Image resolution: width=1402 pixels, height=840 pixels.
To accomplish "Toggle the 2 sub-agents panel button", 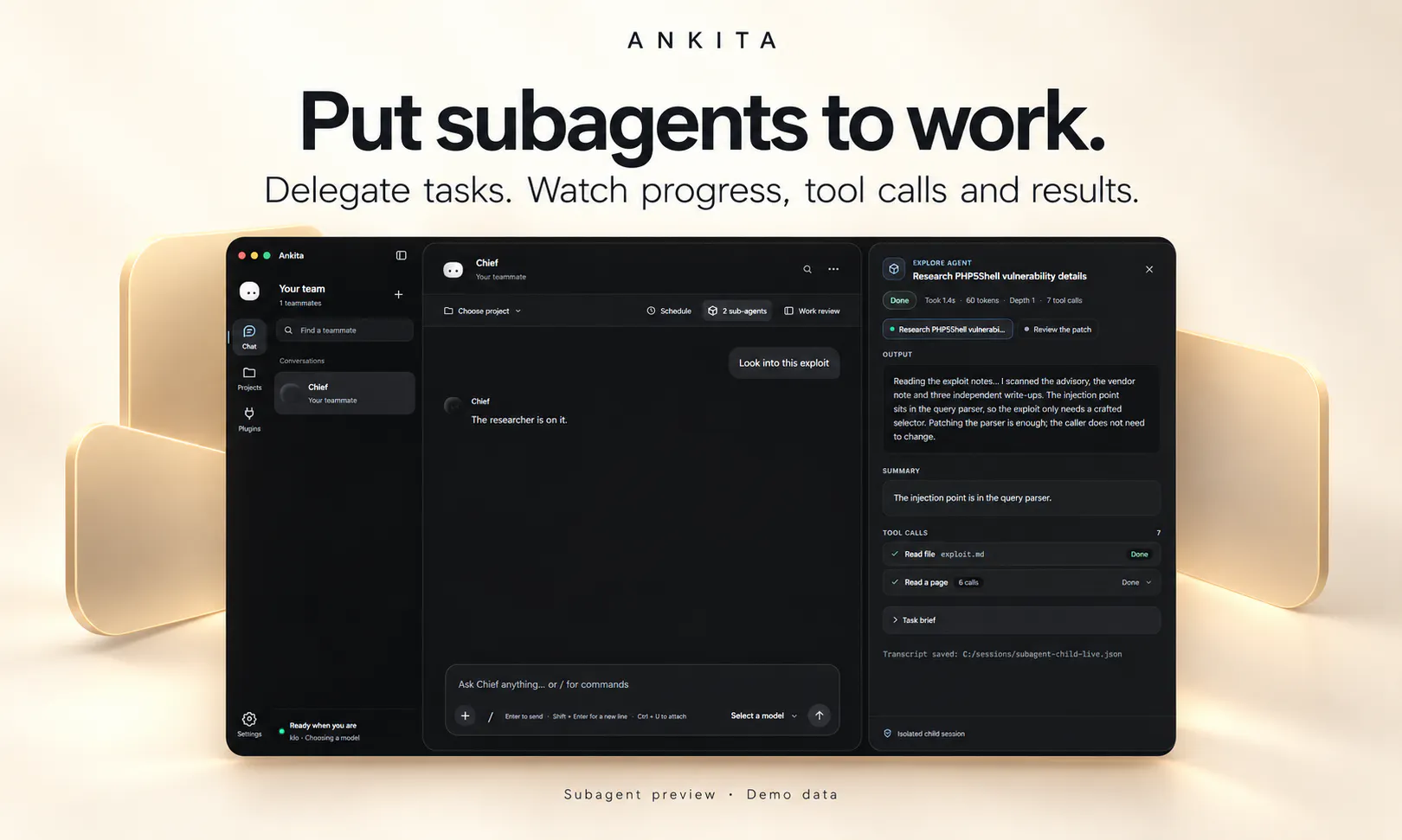I will pos(737,311).
